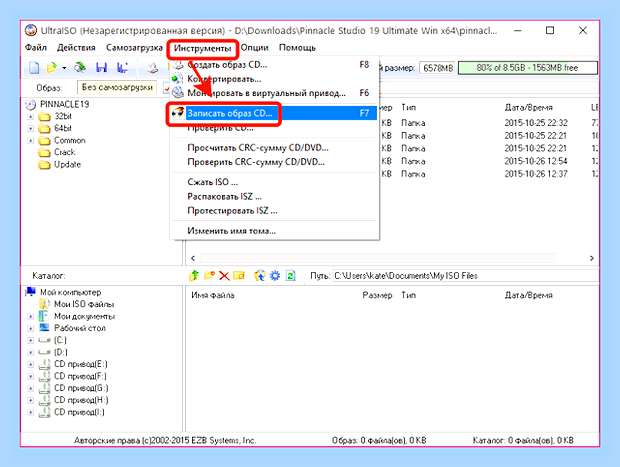Expand the Common folder node
This screenshot has height=467, width=620.
[x=30, y=141]
